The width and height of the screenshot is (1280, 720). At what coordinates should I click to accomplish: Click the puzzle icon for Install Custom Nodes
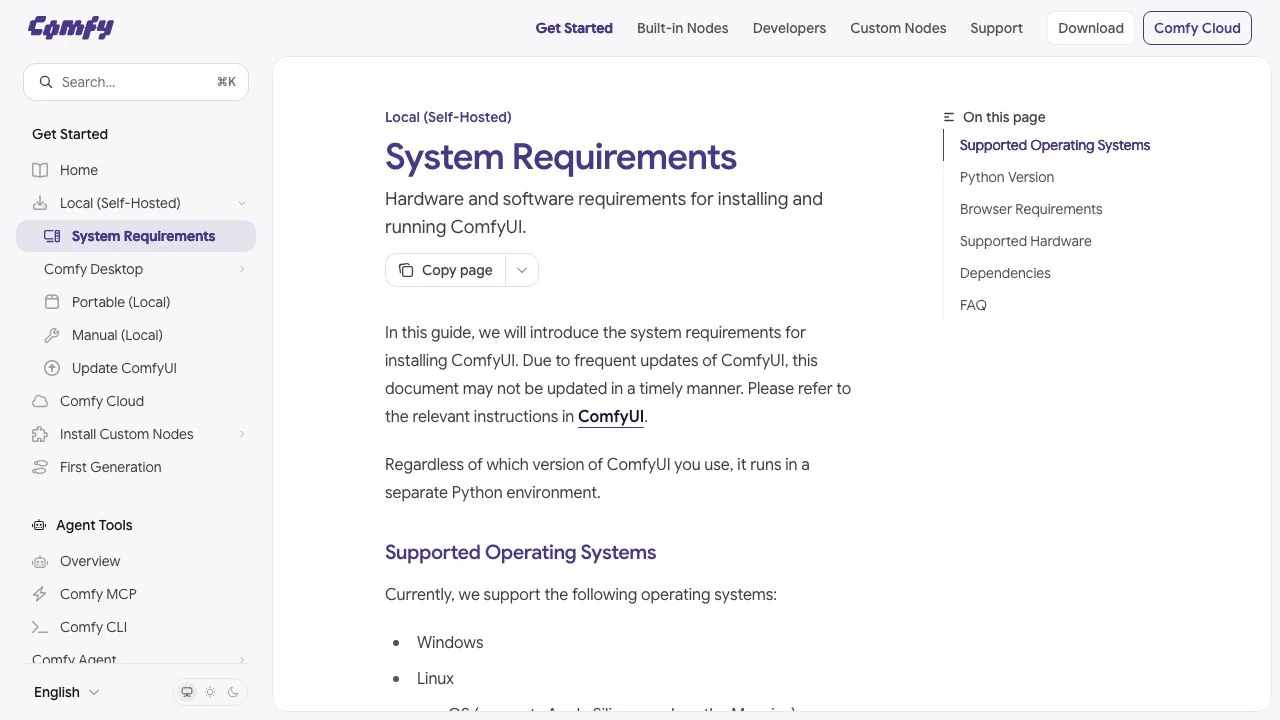click(x=40, y=434)
